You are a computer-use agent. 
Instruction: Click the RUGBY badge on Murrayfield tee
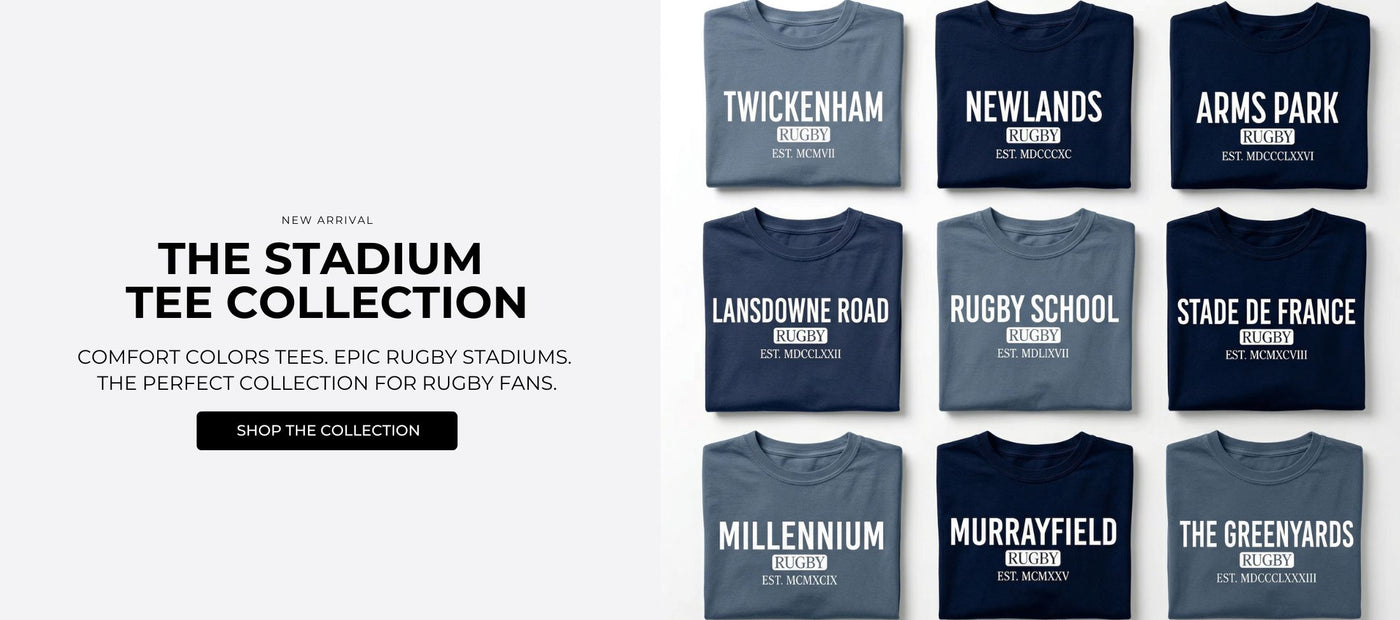pyautogui.click(x=1033, y=558)
